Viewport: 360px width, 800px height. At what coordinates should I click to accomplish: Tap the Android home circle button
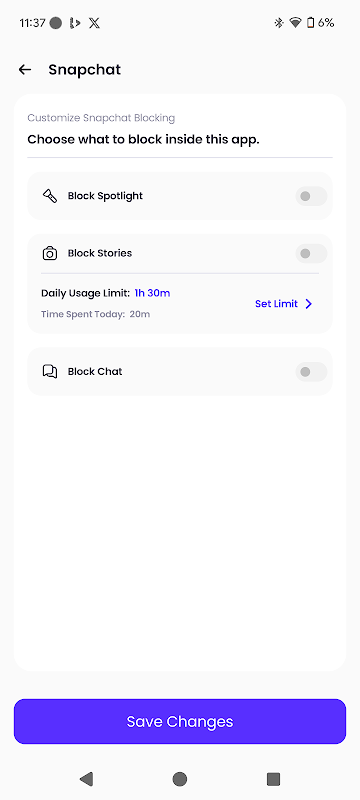click(179, 779)
